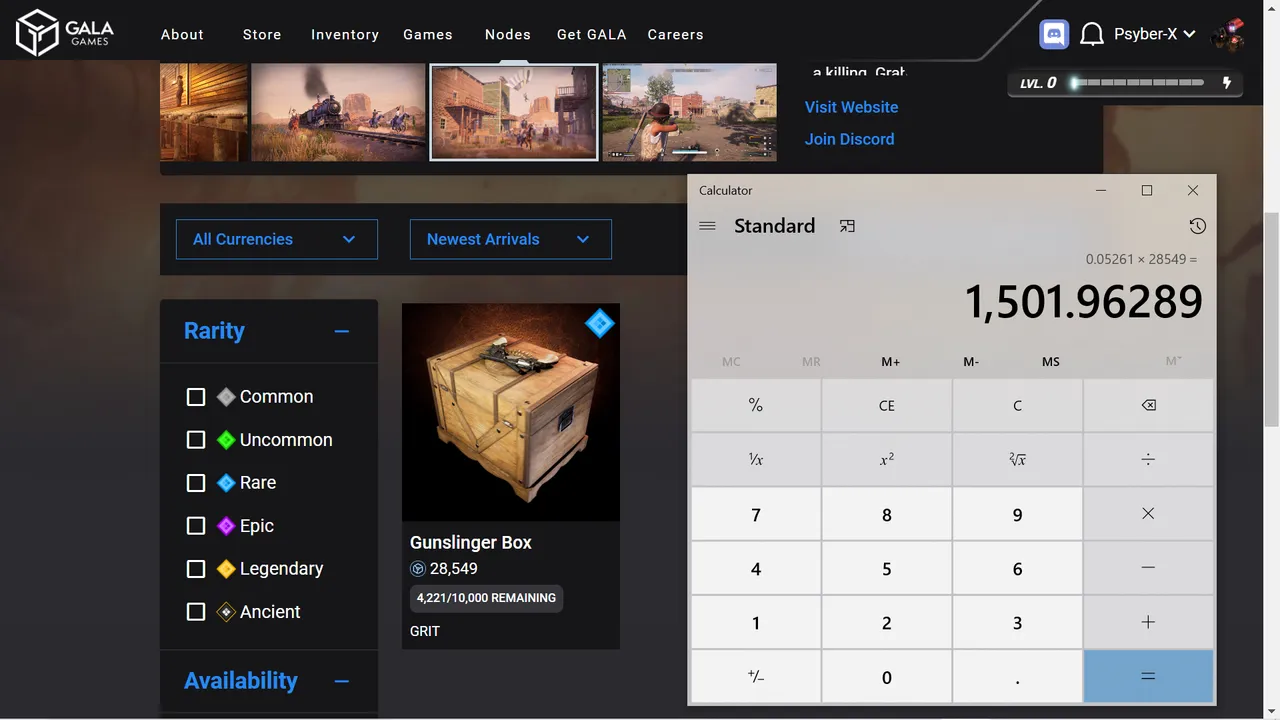Click the Visit Website link

852,107
